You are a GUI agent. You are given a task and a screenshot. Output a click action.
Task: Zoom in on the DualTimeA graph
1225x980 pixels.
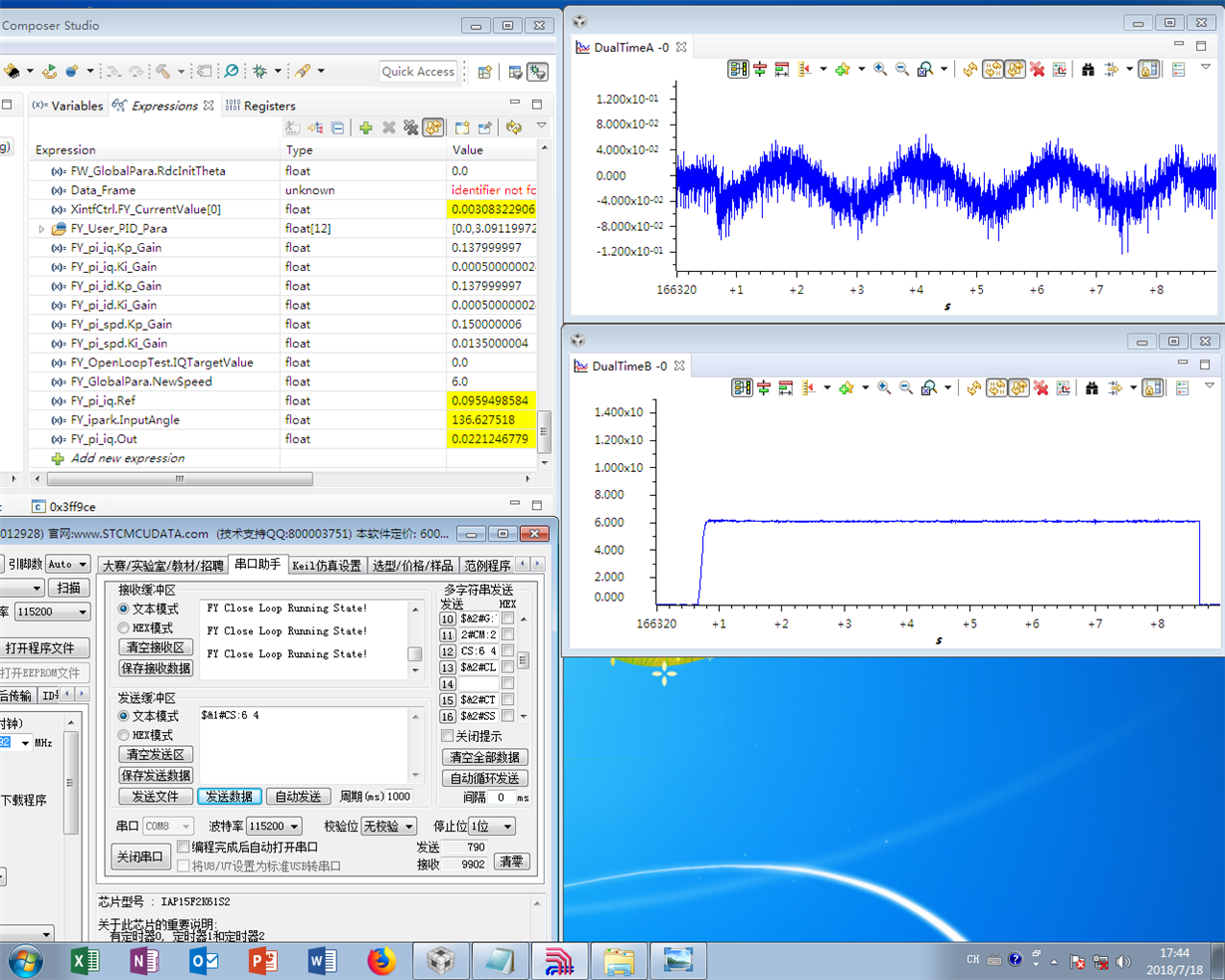[880, 70]
